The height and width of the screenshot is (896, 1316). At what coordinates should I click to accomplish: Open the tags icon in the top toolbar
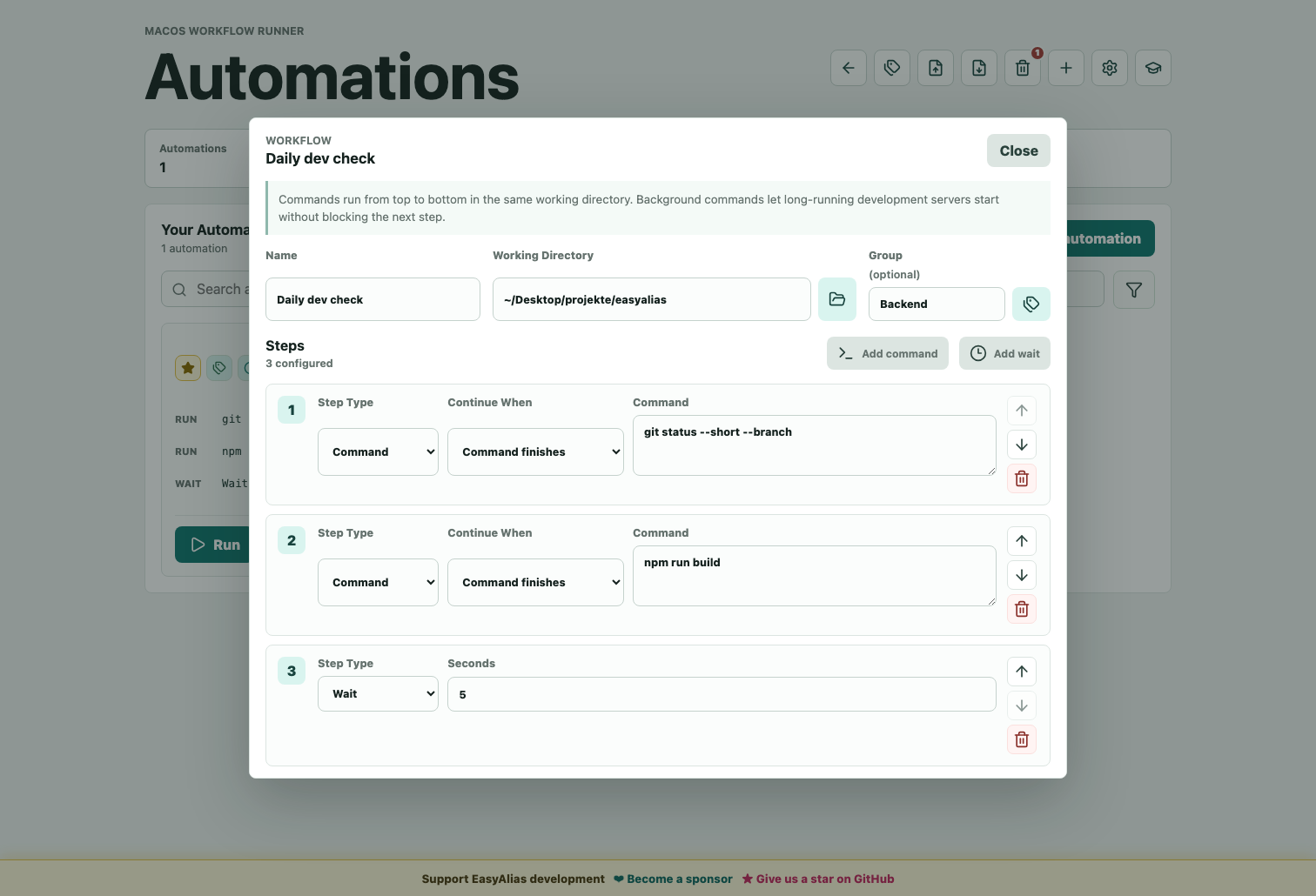[892, 68]
